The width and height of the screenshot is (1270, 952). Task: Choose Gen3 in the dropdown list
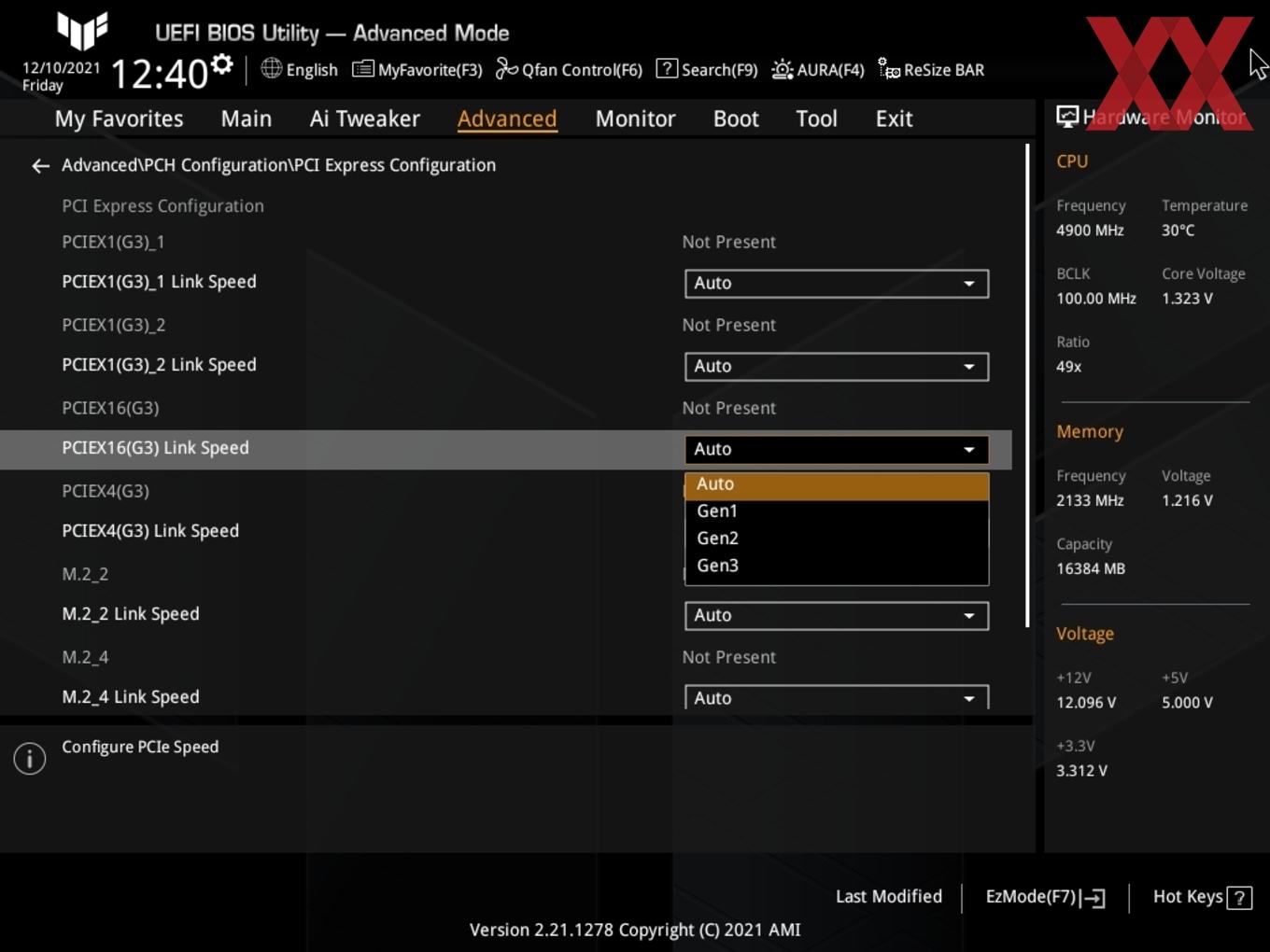(837, 566)
